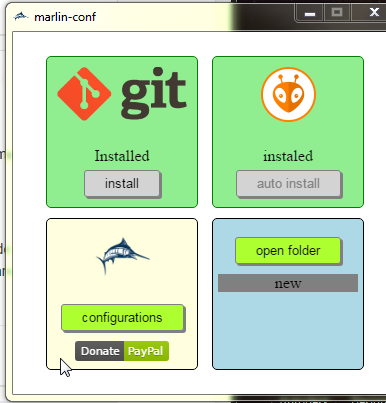Click the PlatformIO auto install button

[x=288, y=183]
